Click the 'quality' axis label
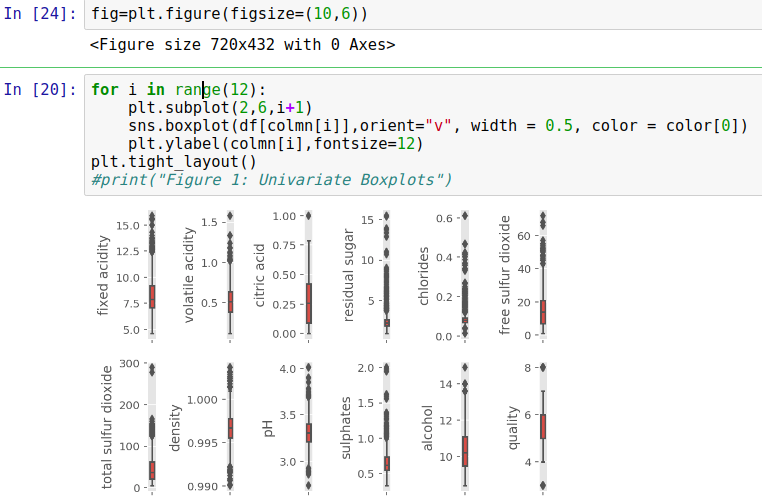The image size is (762, 504). pyautogui.click(x=513, y=428)
